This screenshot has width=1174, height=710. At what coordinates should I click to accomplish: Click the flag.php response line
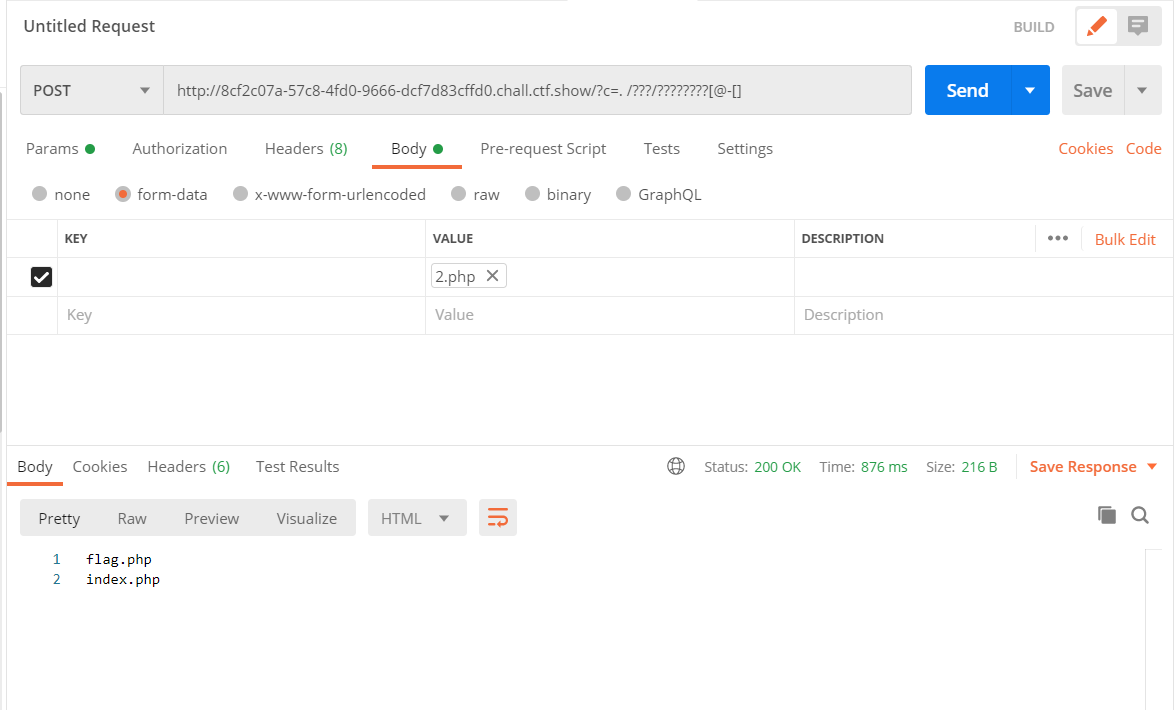click(x=118, y=559)
